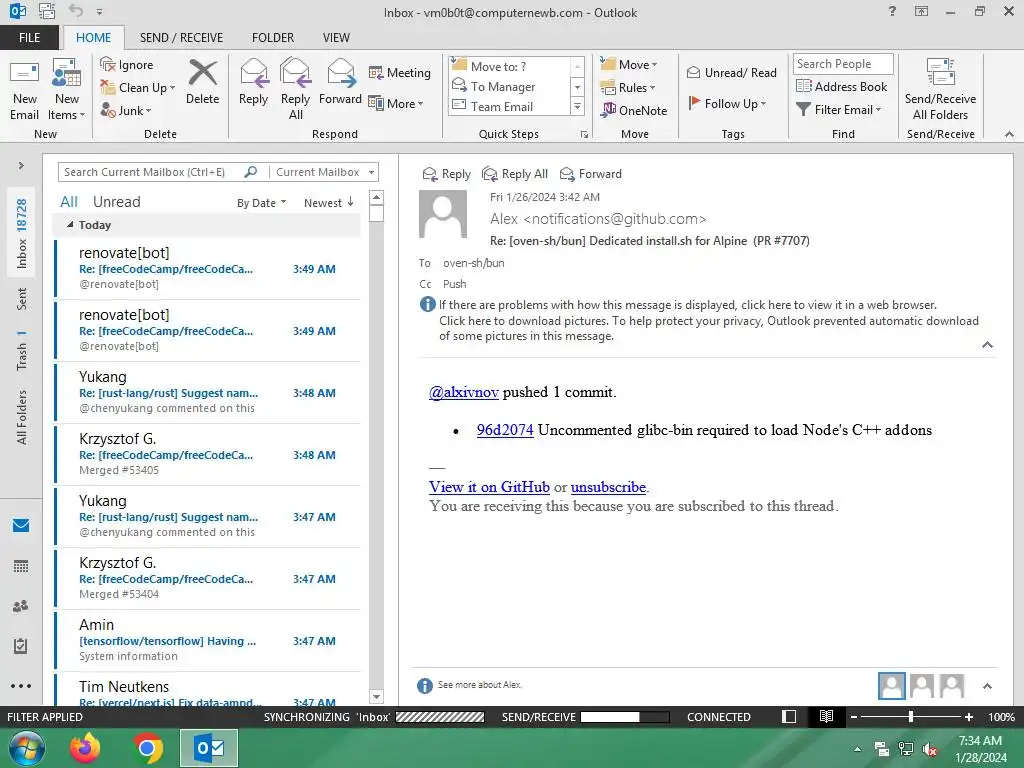The image size is (1024, 768).
Task: Open more navigation options
Action: (x=21, y=686)
